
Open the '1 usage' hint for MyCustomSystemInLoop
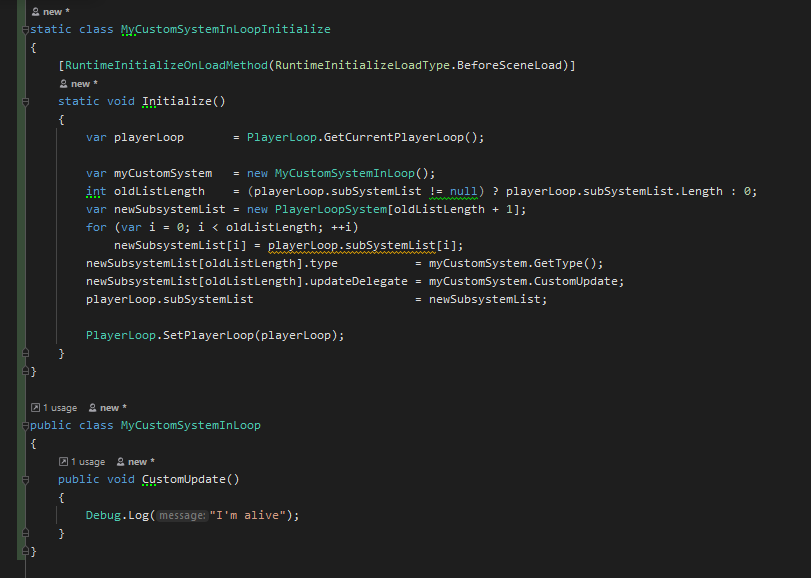pyautogui.click(x=59, y=407)
